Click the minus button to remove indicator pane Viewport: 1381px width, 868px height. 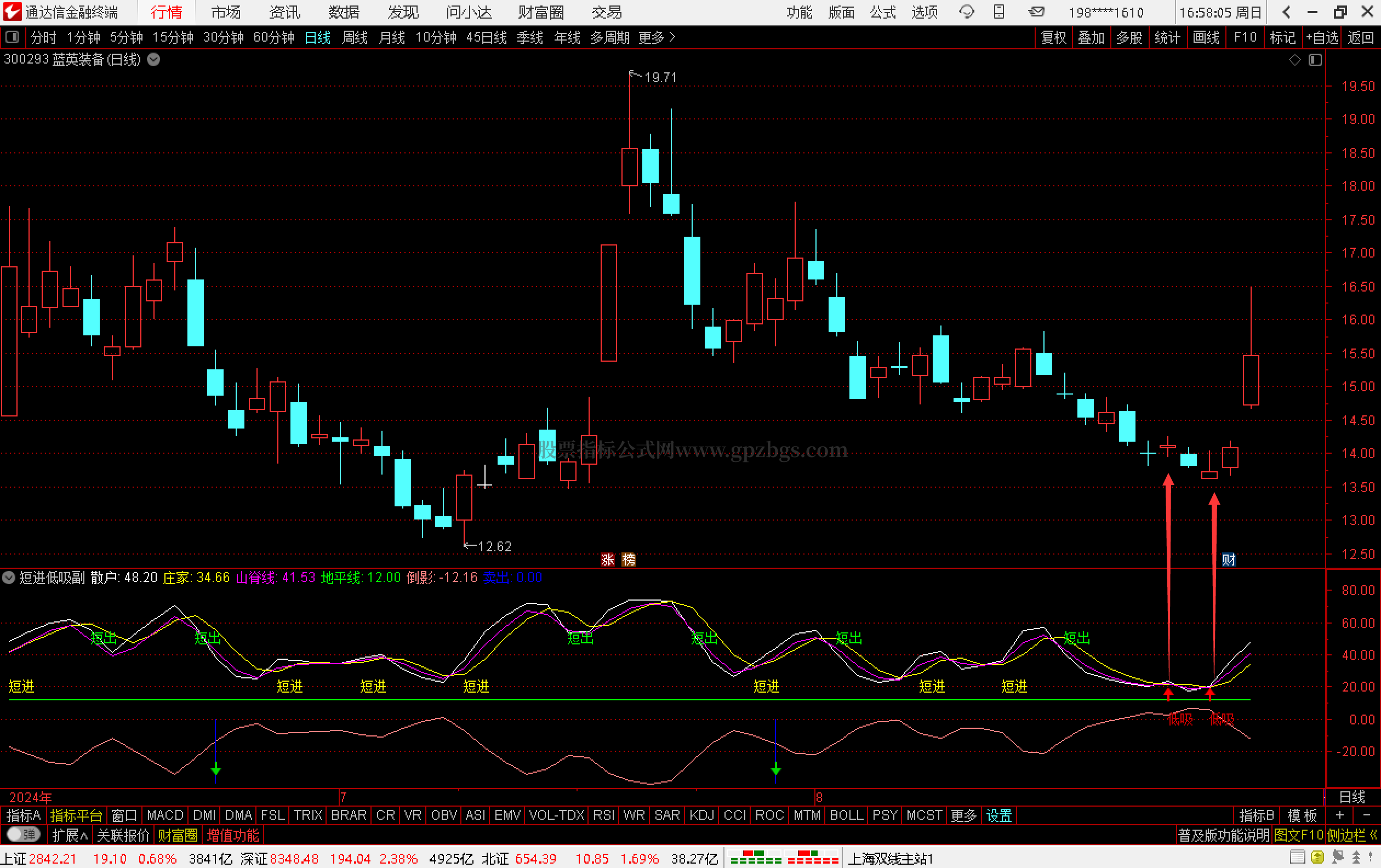click(1367, 815)
